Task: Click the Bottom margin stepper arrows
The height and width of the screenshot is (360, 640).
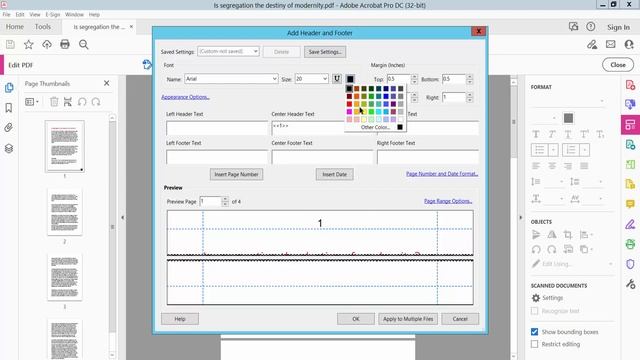Action: pos(469,79)
